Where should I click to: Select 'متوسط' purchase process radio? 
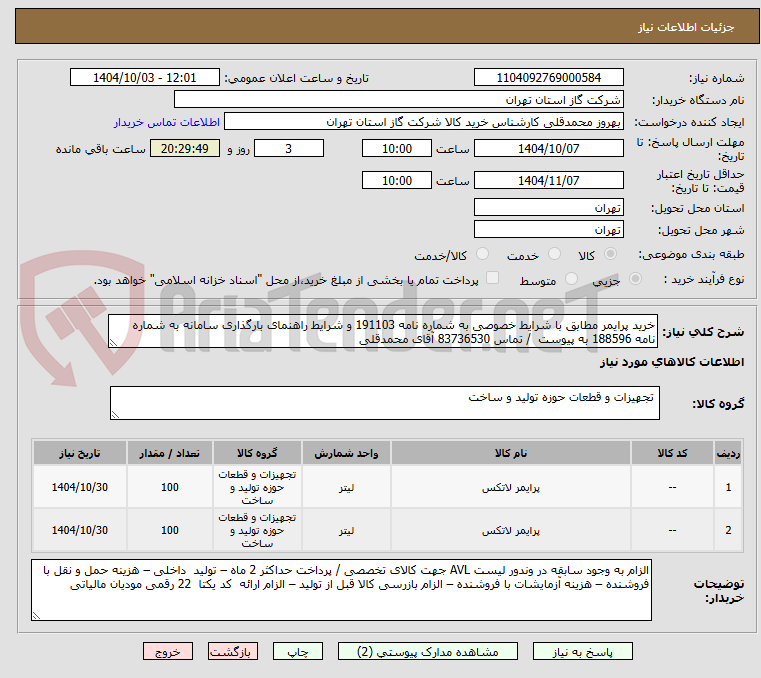click(572, 280)
